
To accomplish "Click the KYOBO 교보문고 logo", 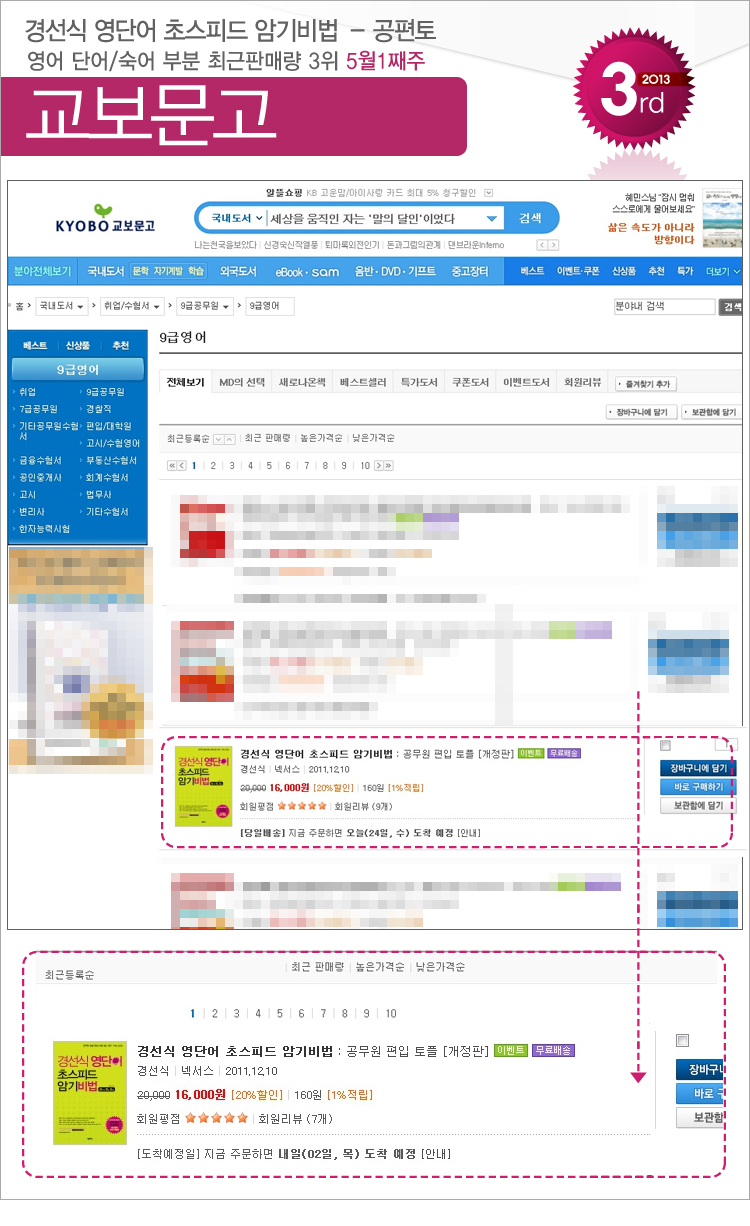I will point(105,219).
